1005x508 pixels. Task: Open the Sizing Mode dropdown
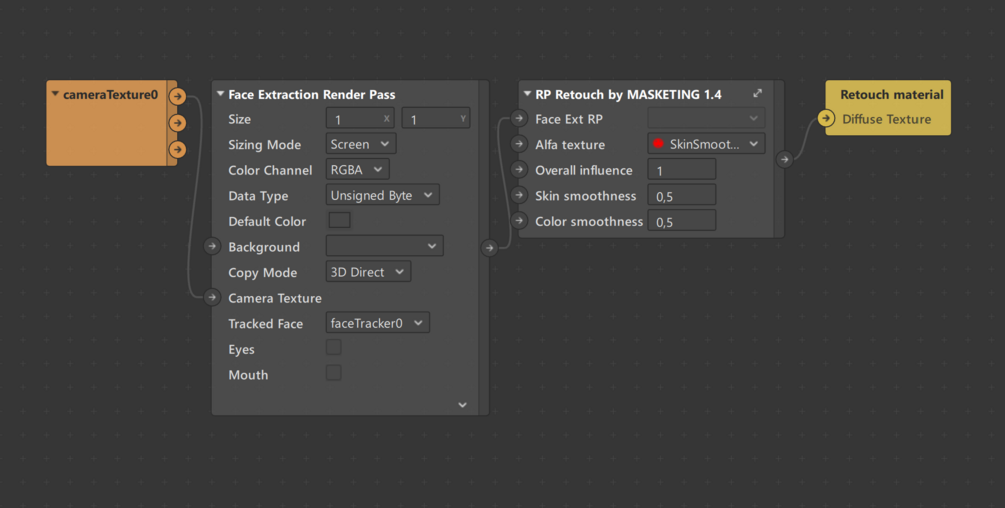click(x=362, y=144)
